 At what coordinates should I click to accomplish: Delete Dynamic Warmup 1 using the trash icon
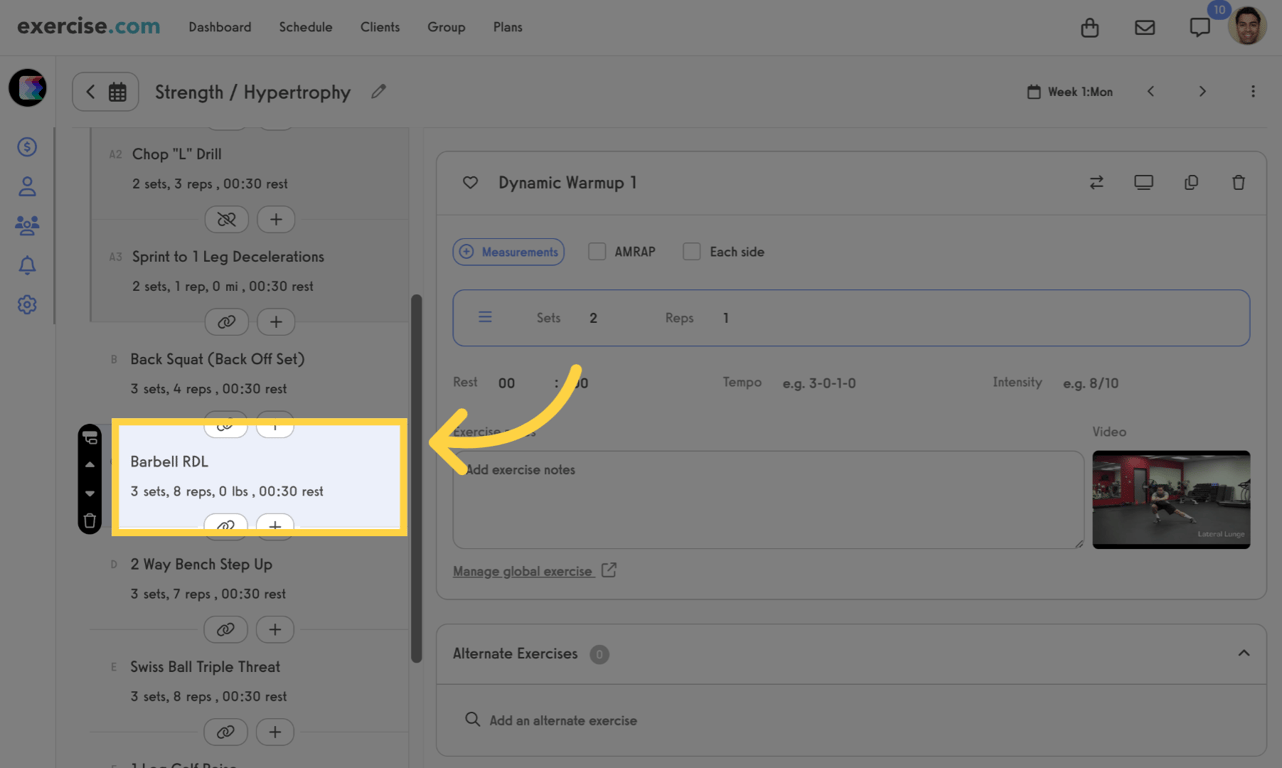coord(1238,182)
